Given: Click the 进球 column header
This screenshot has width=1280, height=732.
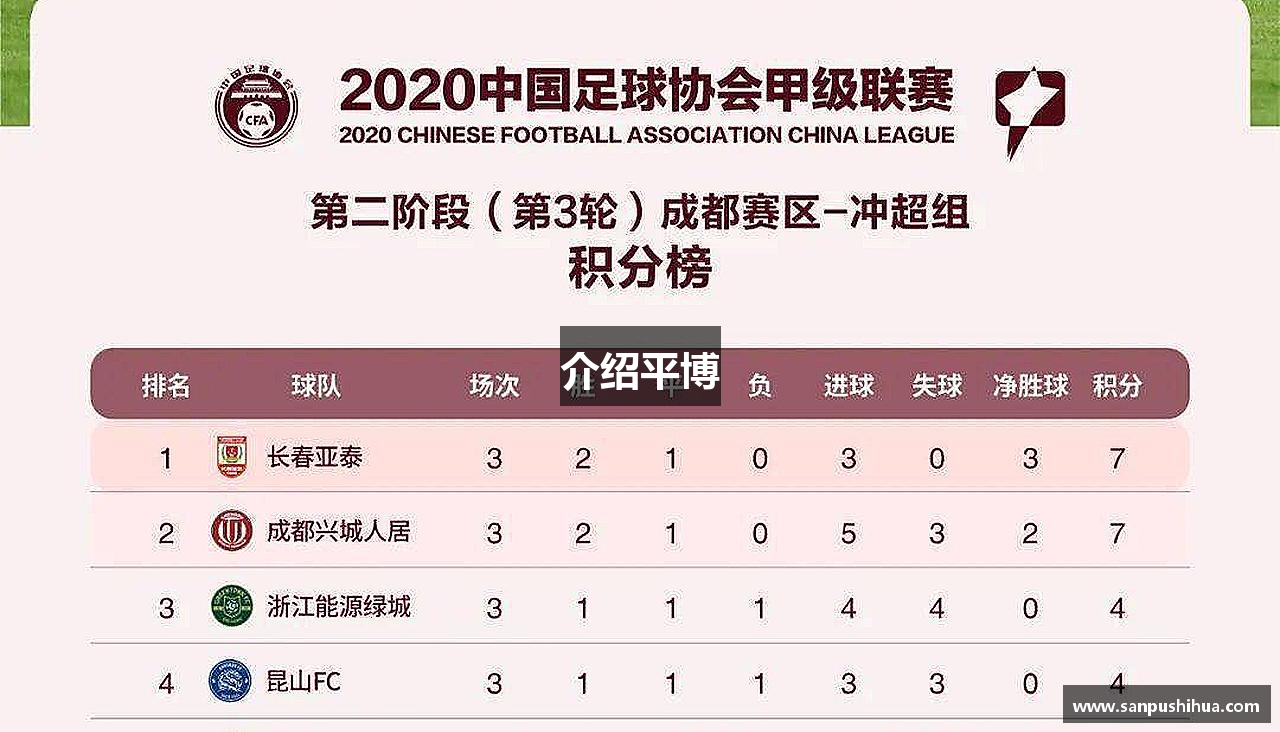Looking at the screenshot, I should [x=849, y=385].
